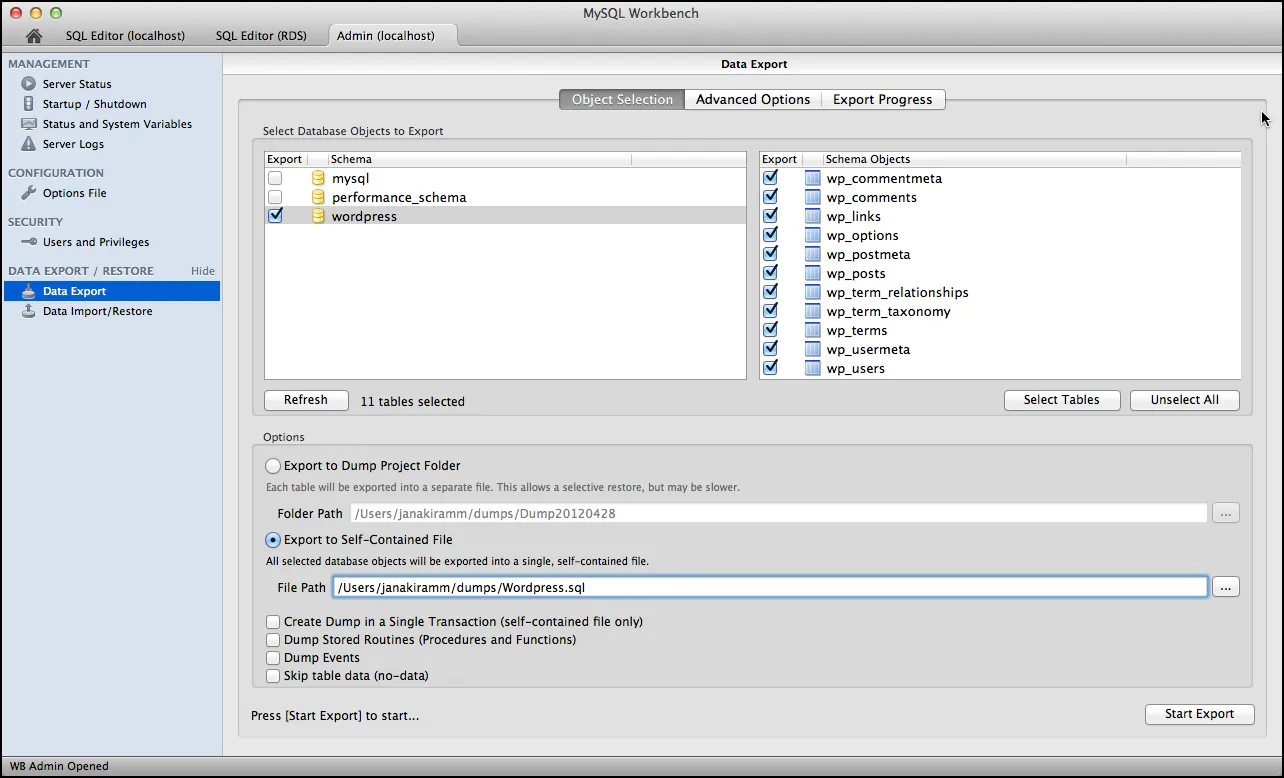Select the wp_options table name
Screen dimensions: 1284x778
(x=862, y=235)
